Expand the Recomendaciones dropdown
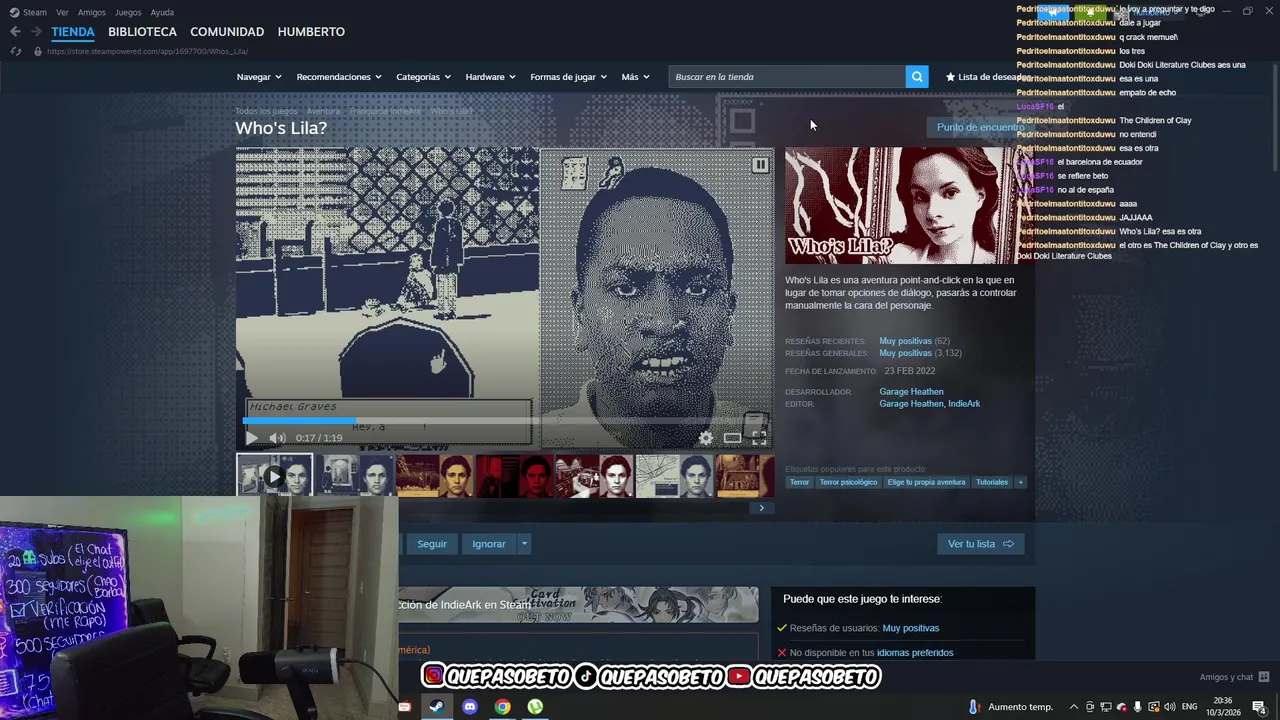This screenshot has width=1280, height=720. [340, 77]
